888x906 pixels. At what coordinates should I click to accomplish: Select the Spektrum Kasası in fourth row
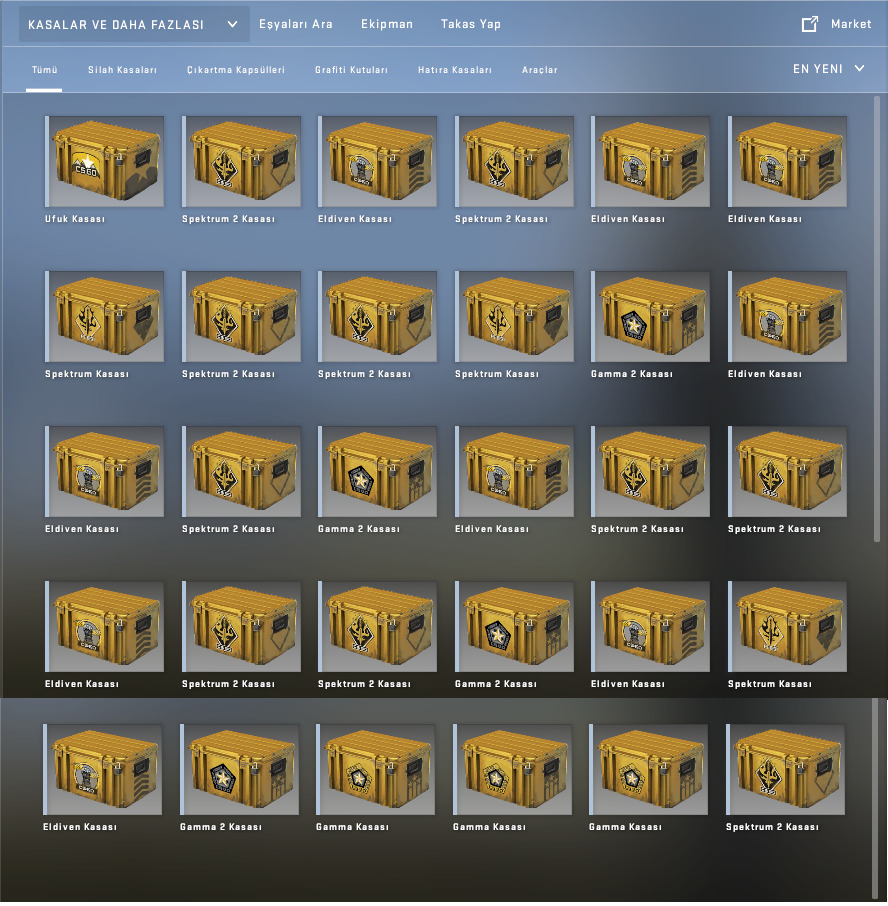pyautogui.click(x=787, y=626)
